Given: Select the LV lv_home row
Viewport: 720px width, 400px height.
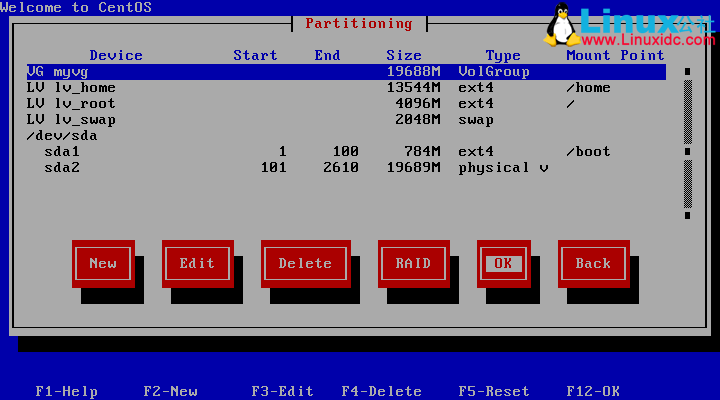Looking at the screenshot, I should click(346, 88).
